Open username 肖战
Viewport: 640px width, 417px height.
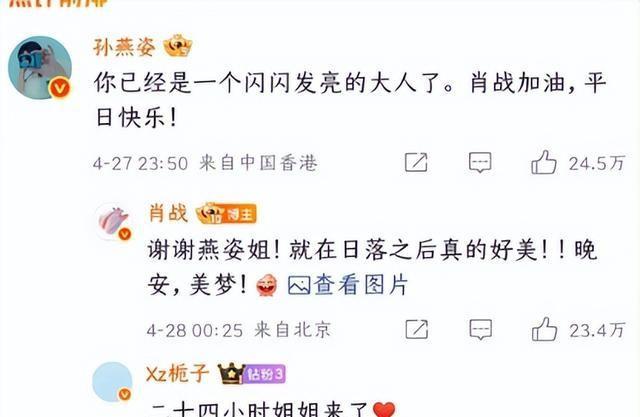coord(169,213)
